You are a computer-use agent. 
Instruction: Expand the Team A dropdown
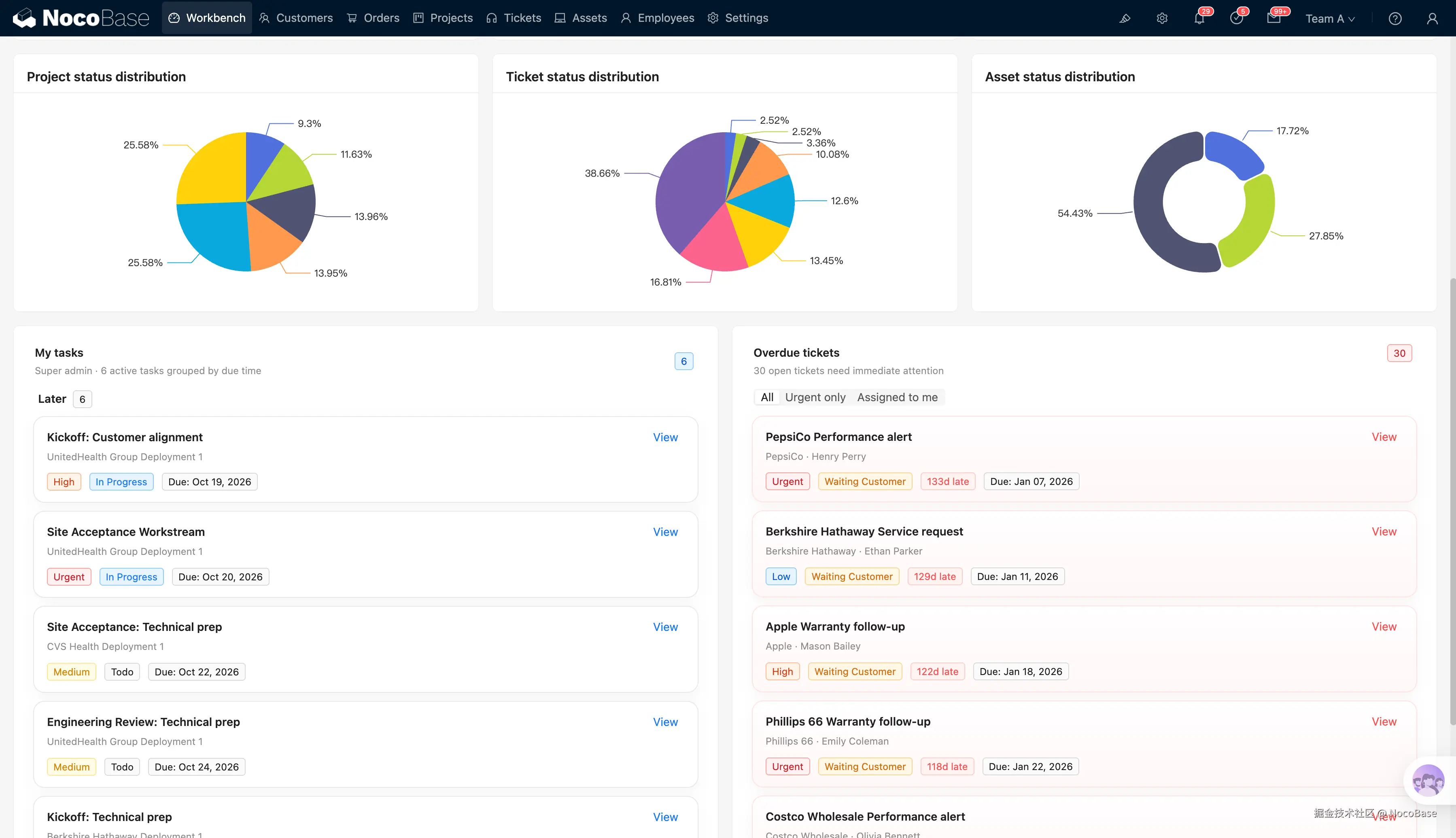pyautogui.click(x=1330, y=19)
